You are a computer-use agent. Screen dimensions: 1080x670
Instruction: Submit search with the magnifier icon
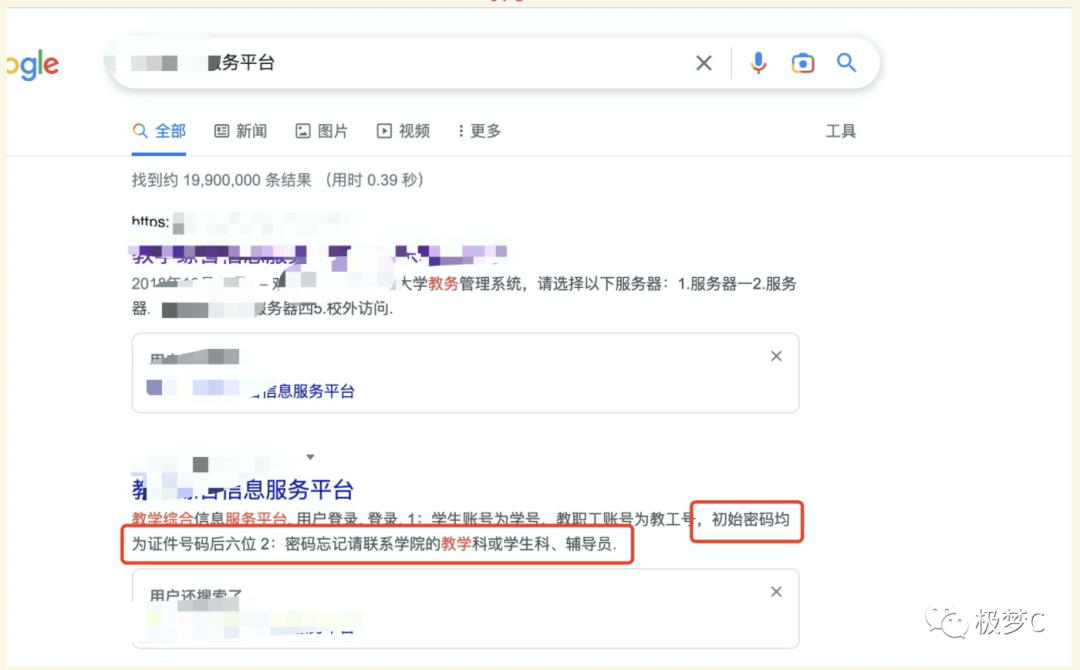click(x=847, y=63)
